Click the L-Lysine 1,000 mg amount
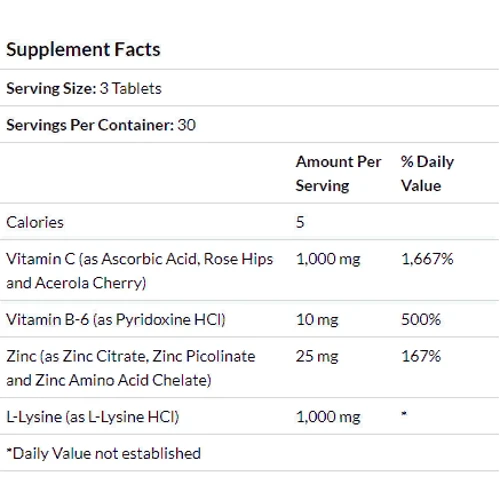 click(328, 417)
